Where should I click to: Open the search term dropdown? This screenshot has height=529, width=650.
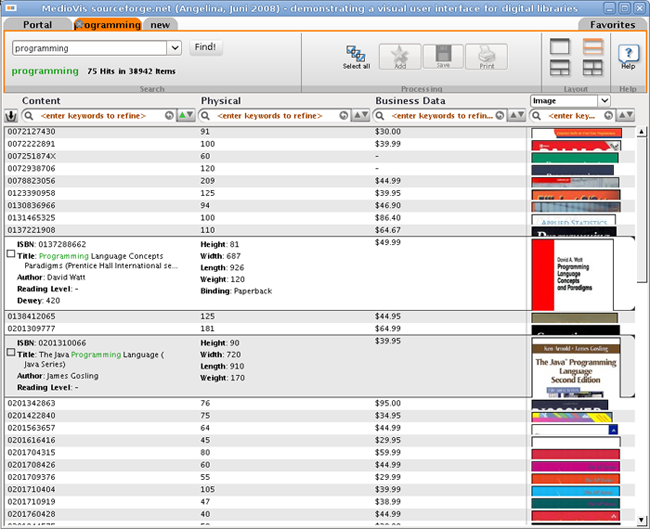tap(175, 47)
